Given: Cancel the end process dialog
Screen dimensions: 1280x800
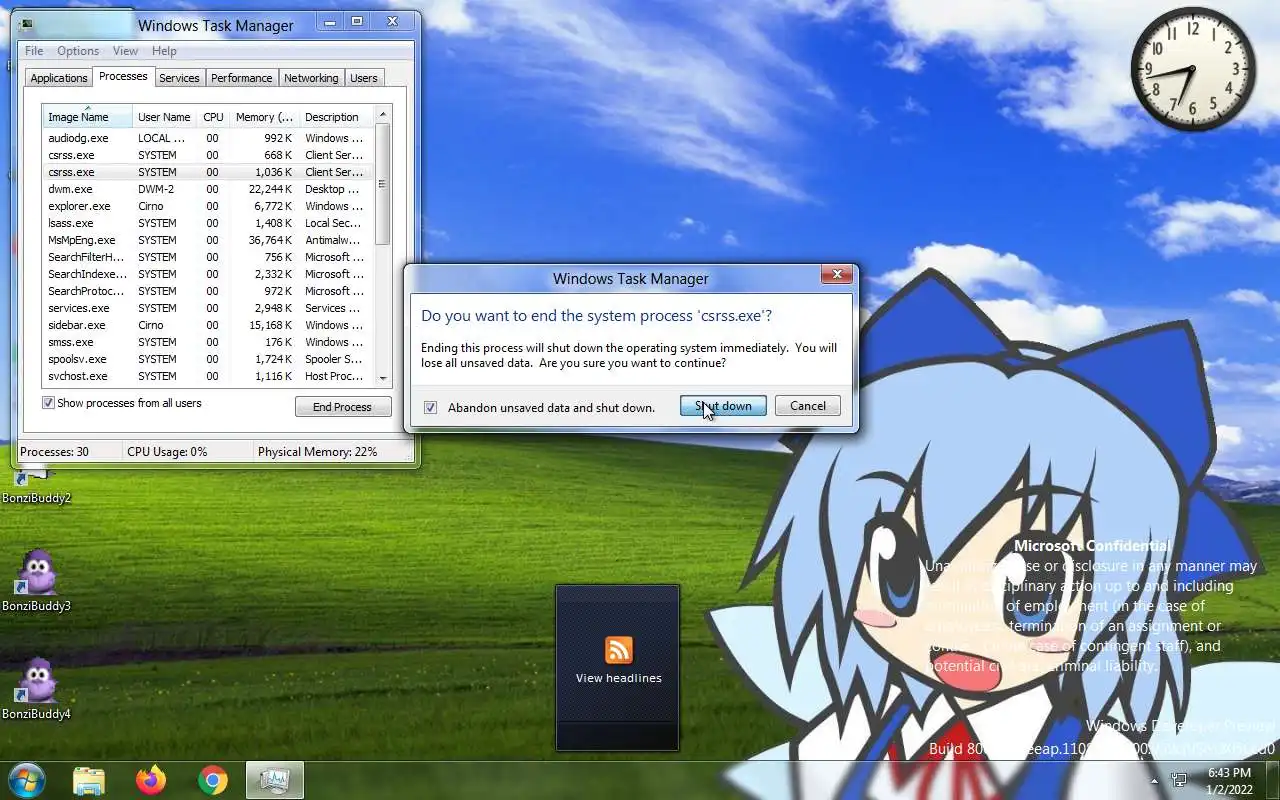Looking at the screenshot, I should 807,406.
